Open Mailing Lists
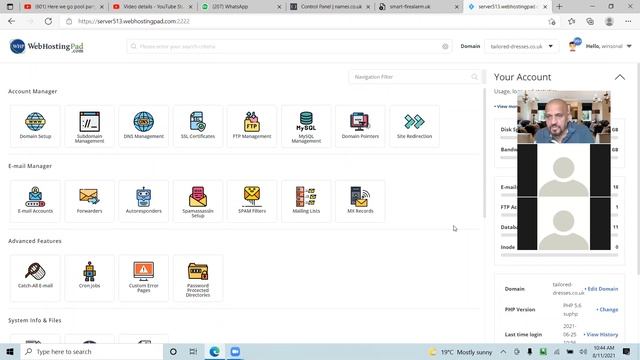This screenshot has height=360, width=640. click(306, 201)
